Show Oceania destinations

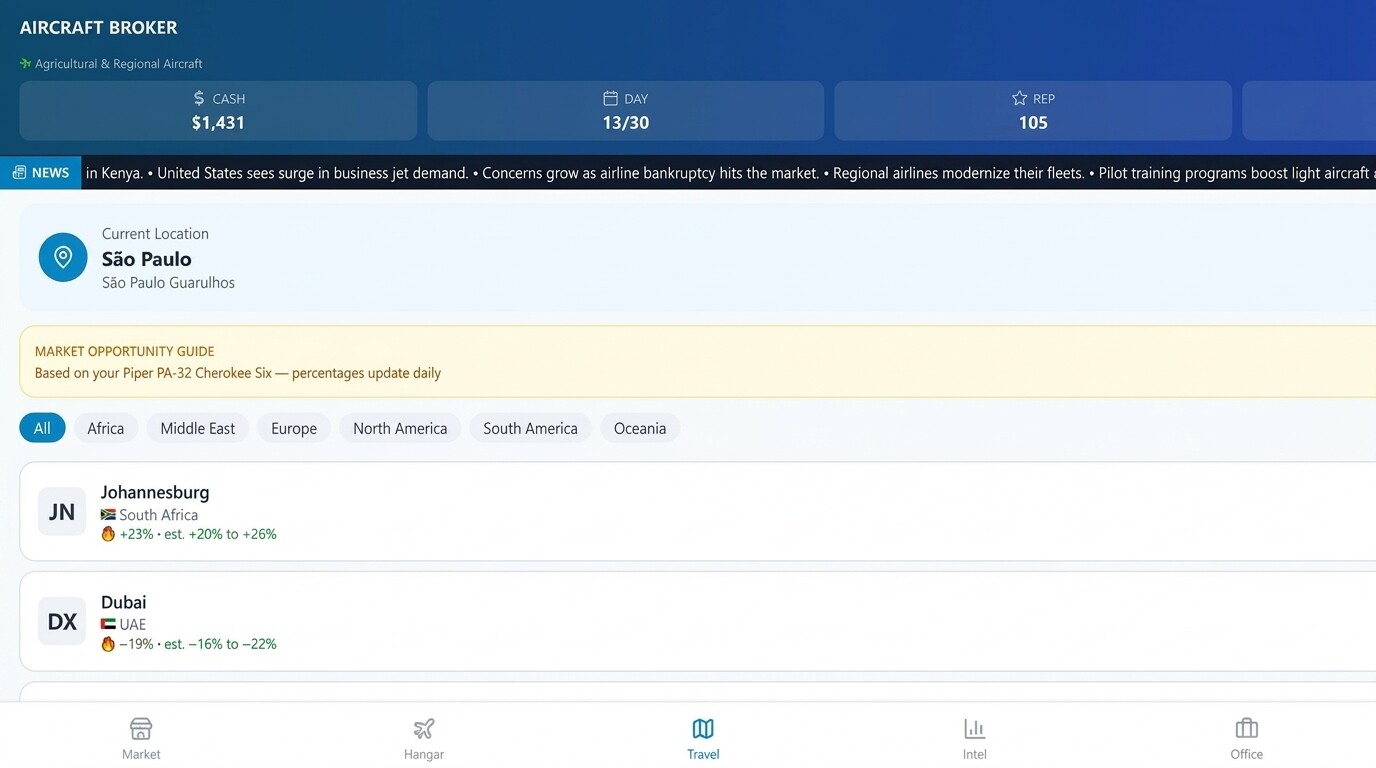[x=640, y=428]
